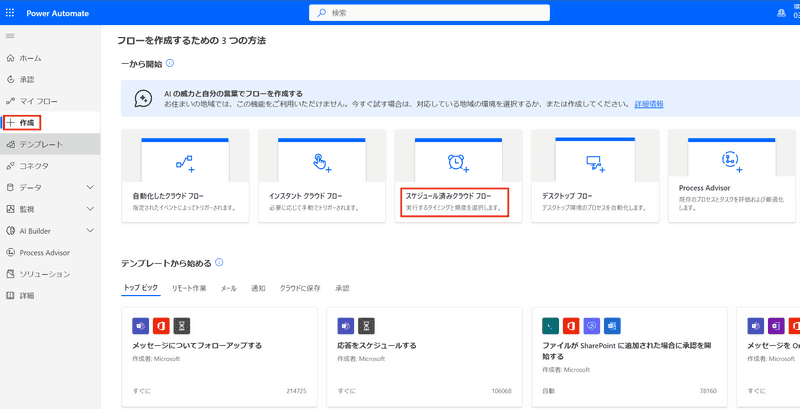Expand the AI Builder sidebar section
800x409 pixels.
click(90, 230)
